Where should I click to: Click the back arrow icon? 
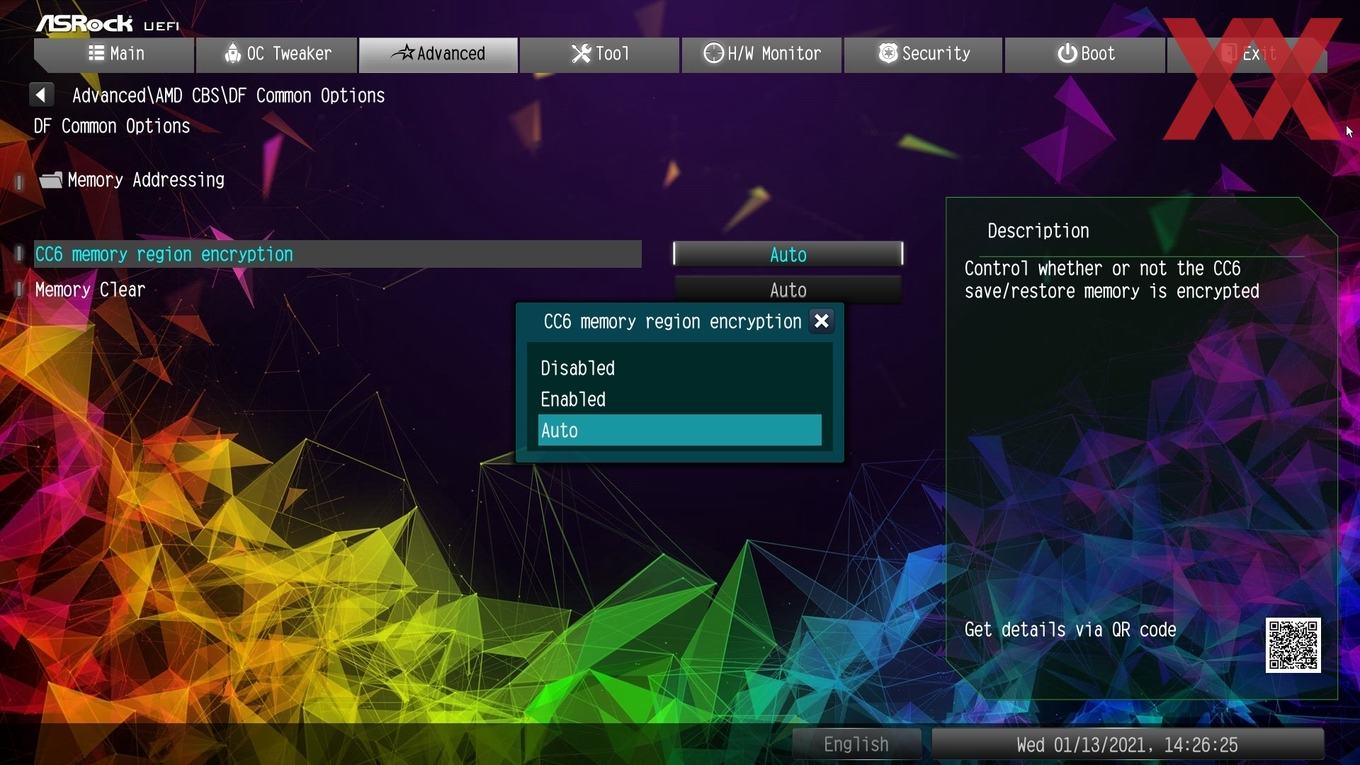pos(41,95)
